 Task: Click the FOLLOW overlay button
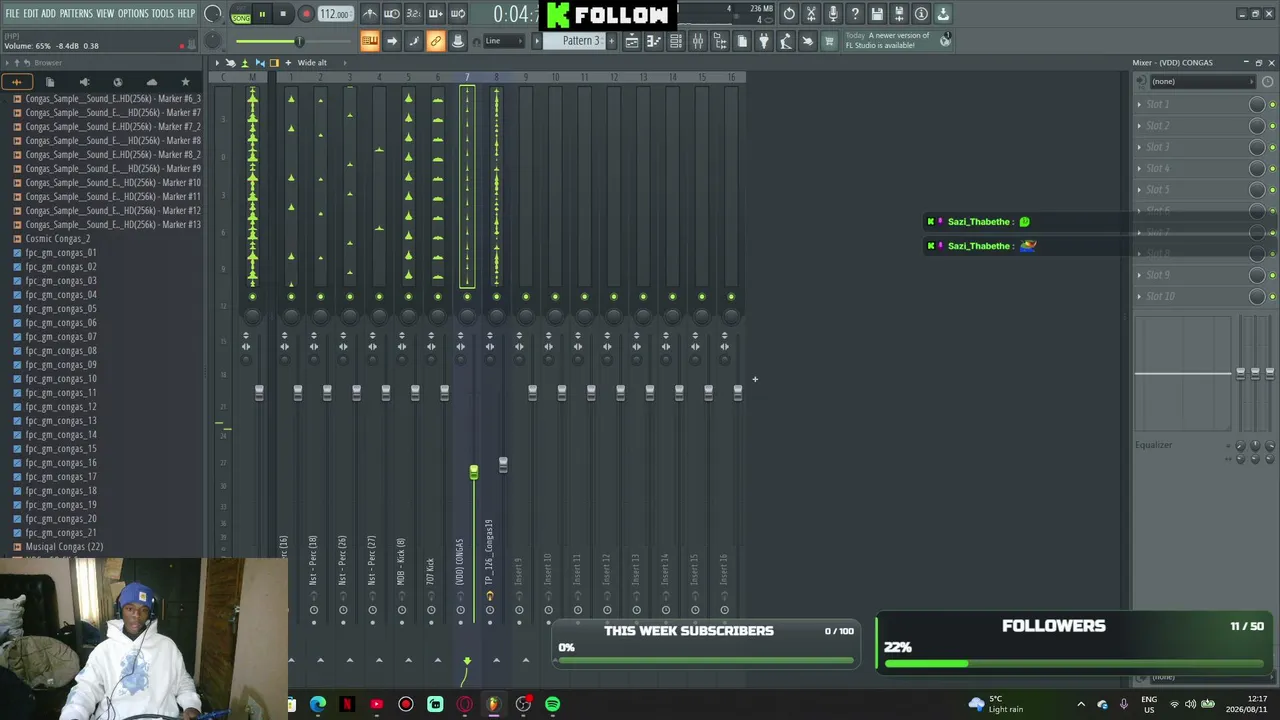click(x=609, y=15)
